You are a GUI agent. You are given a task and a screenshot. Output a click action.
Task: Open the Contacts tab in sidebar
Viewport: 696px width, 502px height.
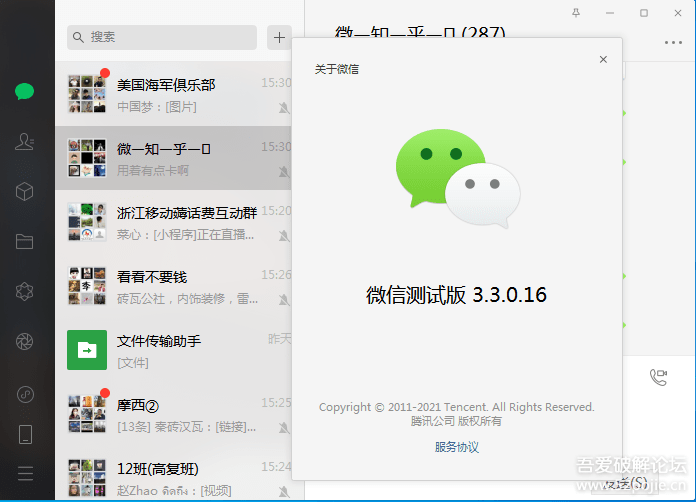point(24,142)
